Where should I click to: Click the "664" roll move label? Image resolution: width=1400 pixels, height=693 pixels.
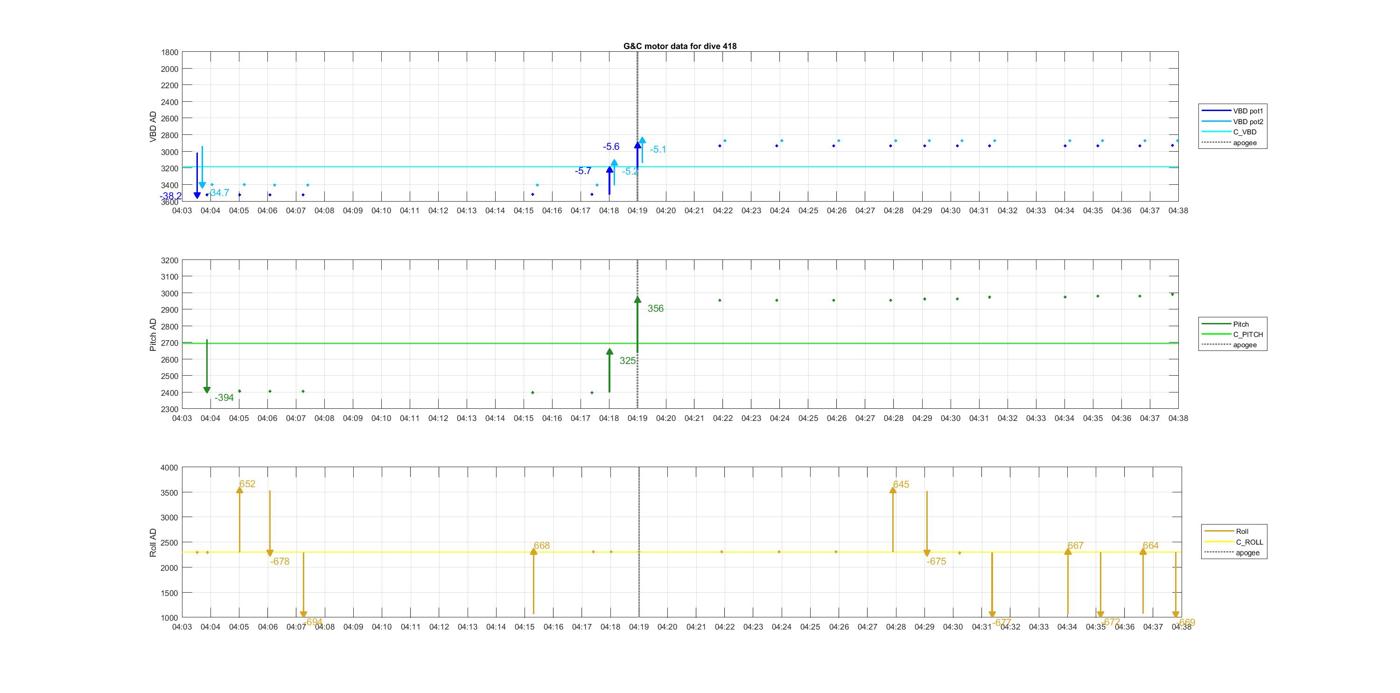click(1150, 546)
